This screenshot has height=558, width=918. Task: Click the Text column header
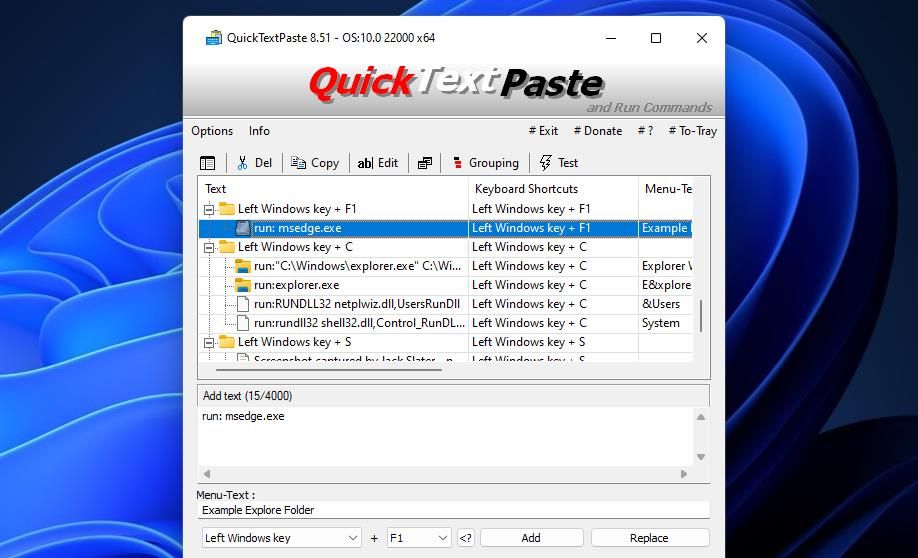[334, 189]
